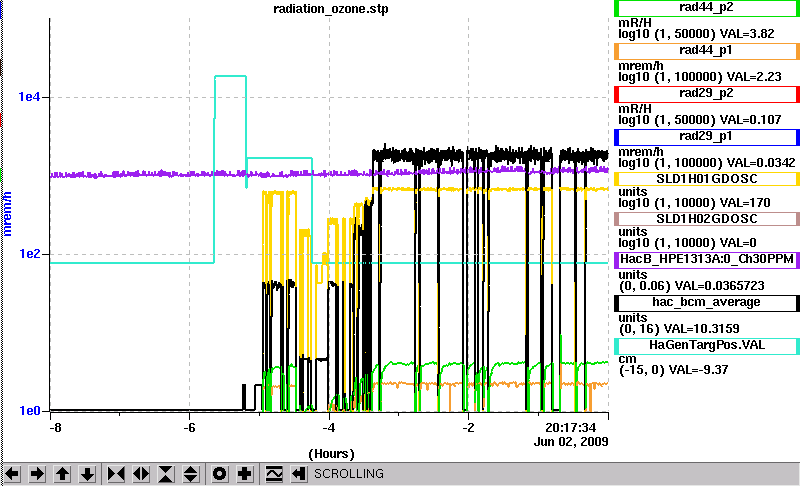Click the return-to-scrolling arrow icon
This screenshot has height=486, width=800.
coord(299,474)
